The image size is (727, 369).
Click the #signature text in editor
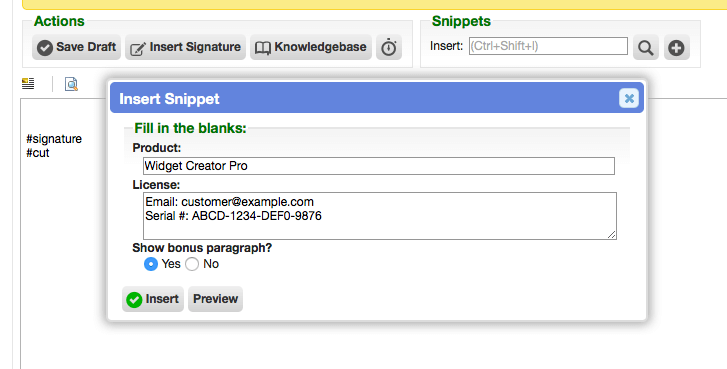coord(54,139)
